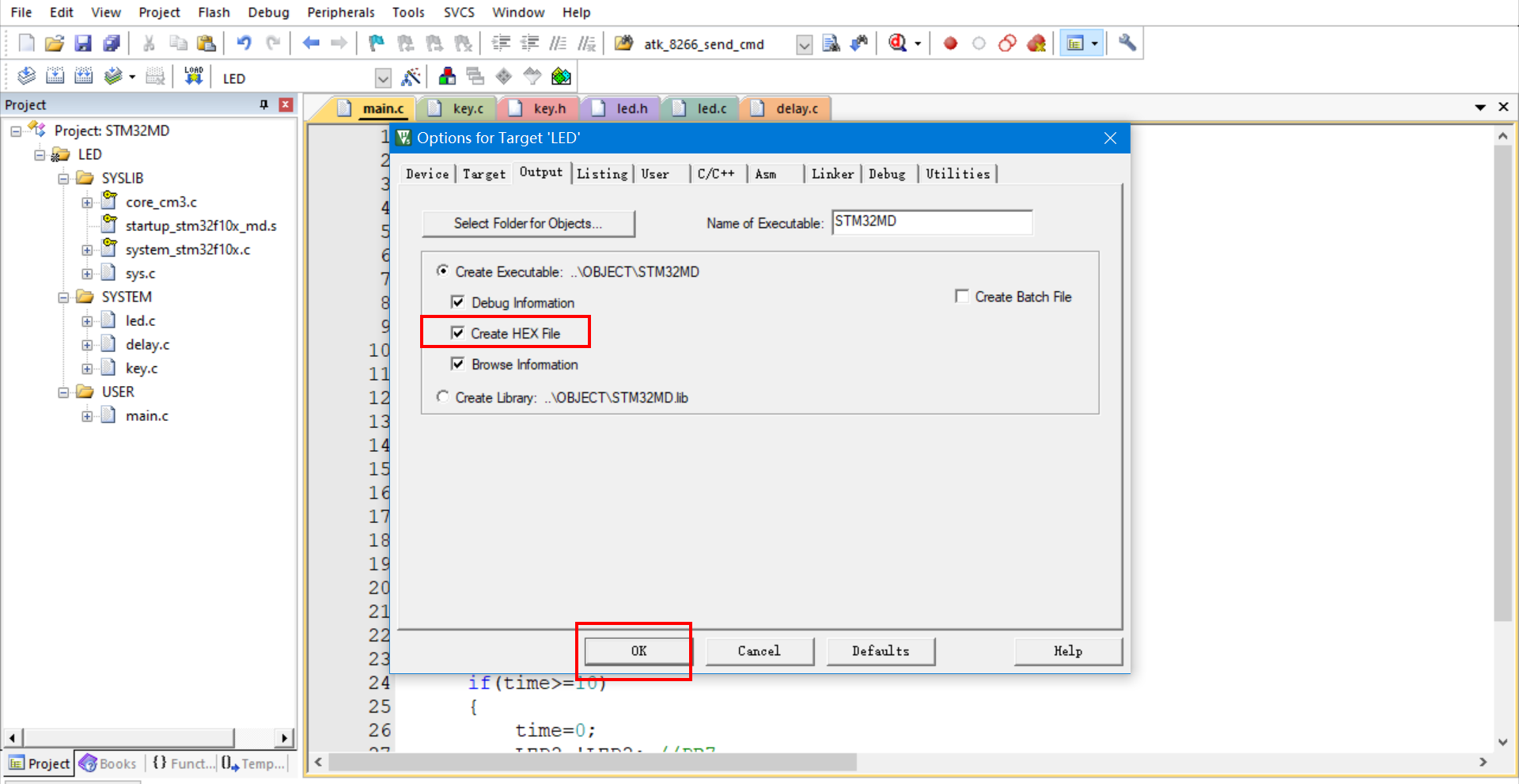Open a file with the folder icon
This screenshot has height=784, width=1519.
pos(54,44)
